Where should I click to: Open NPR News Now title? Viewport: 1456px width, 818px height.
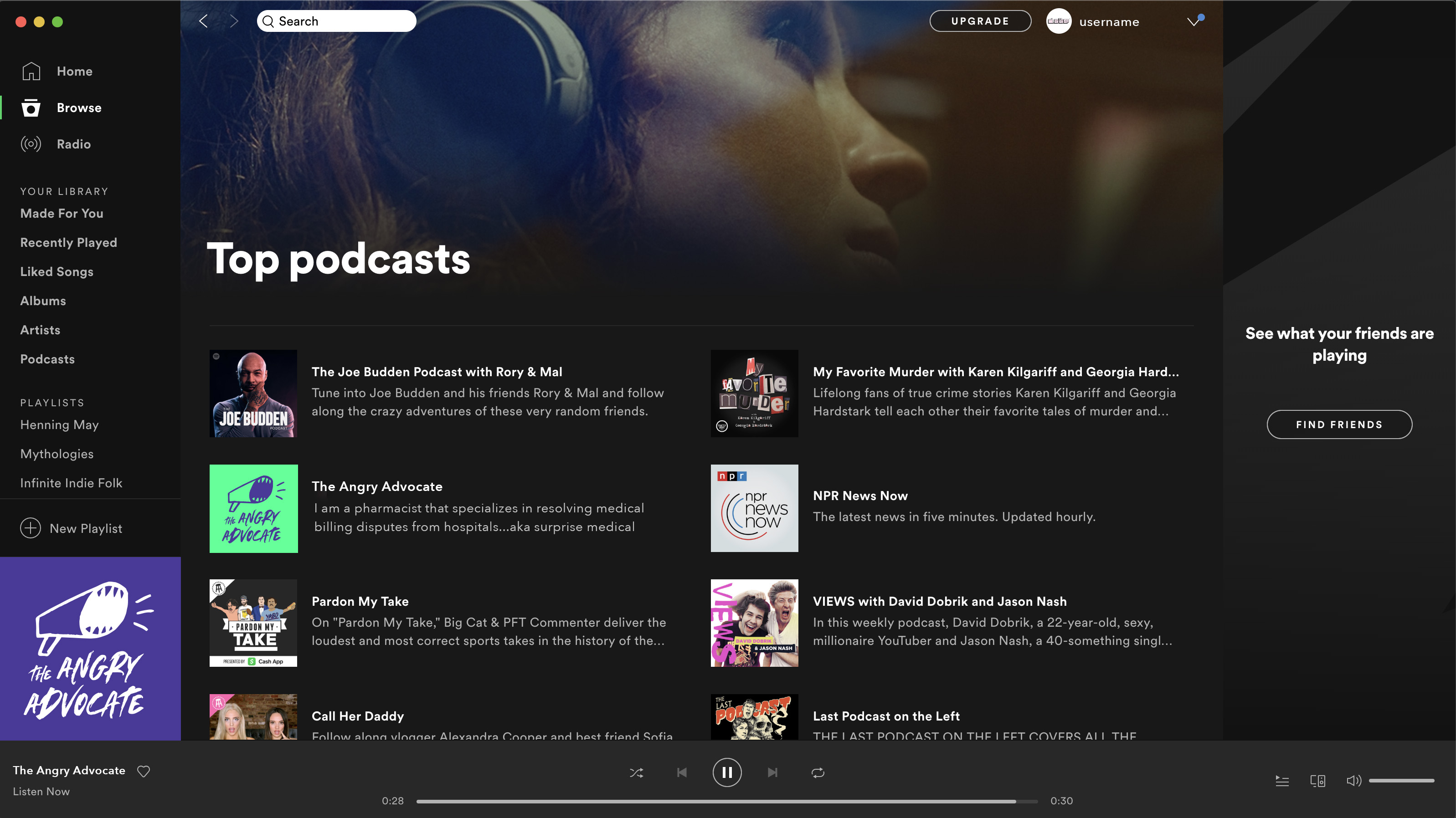pyautogui.click(x=860, y=496)
